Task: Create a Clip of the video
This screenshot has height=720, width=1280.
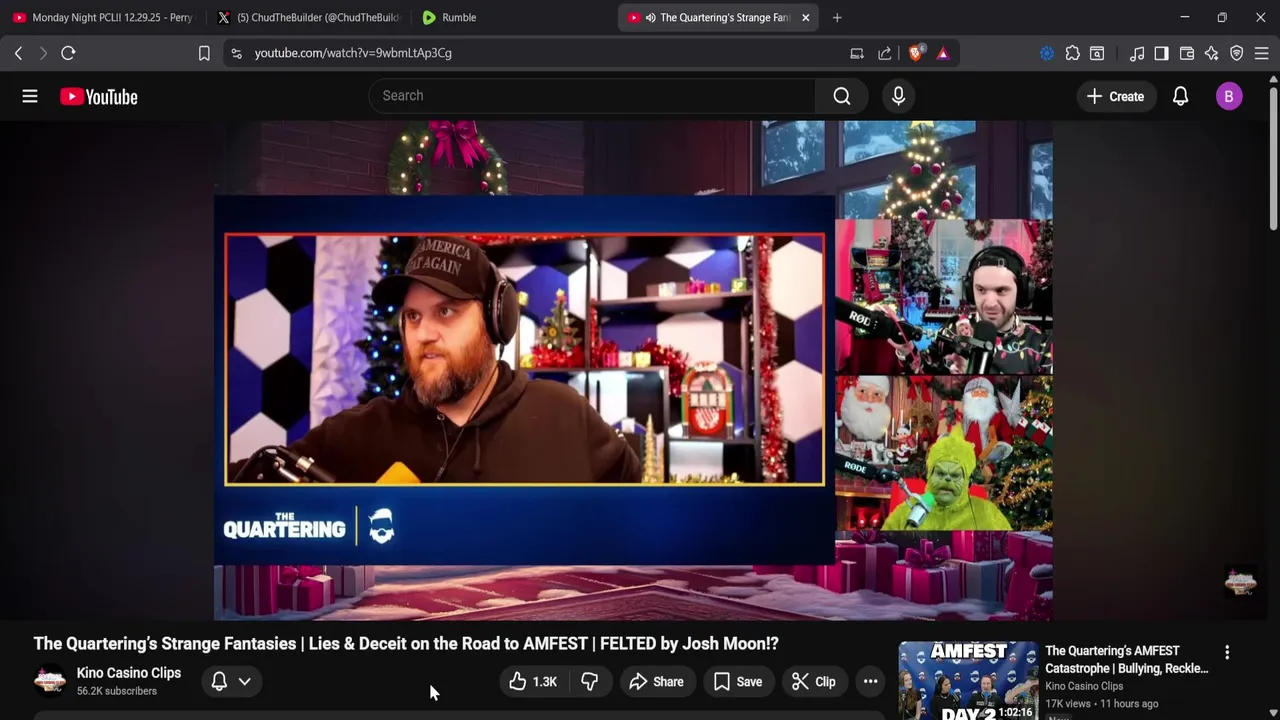Action: point(813,682)
